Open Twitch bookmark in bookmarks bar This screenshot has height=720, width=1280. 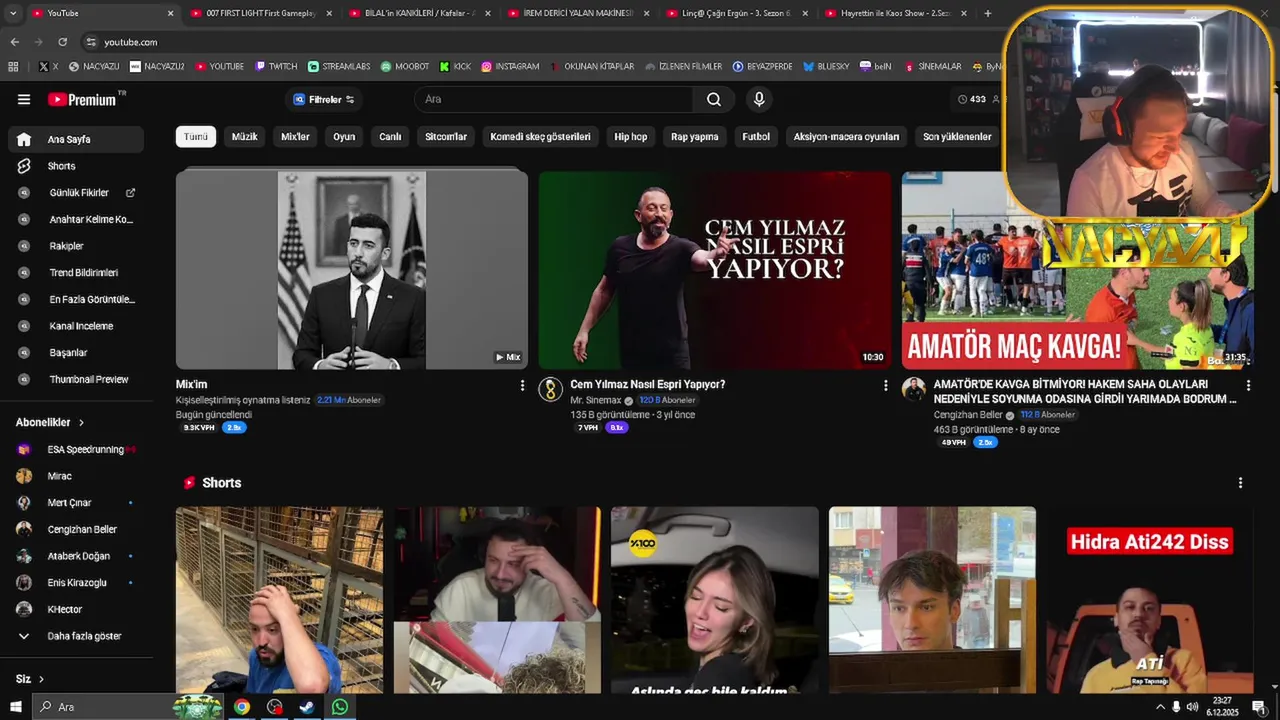coord(276,67)
